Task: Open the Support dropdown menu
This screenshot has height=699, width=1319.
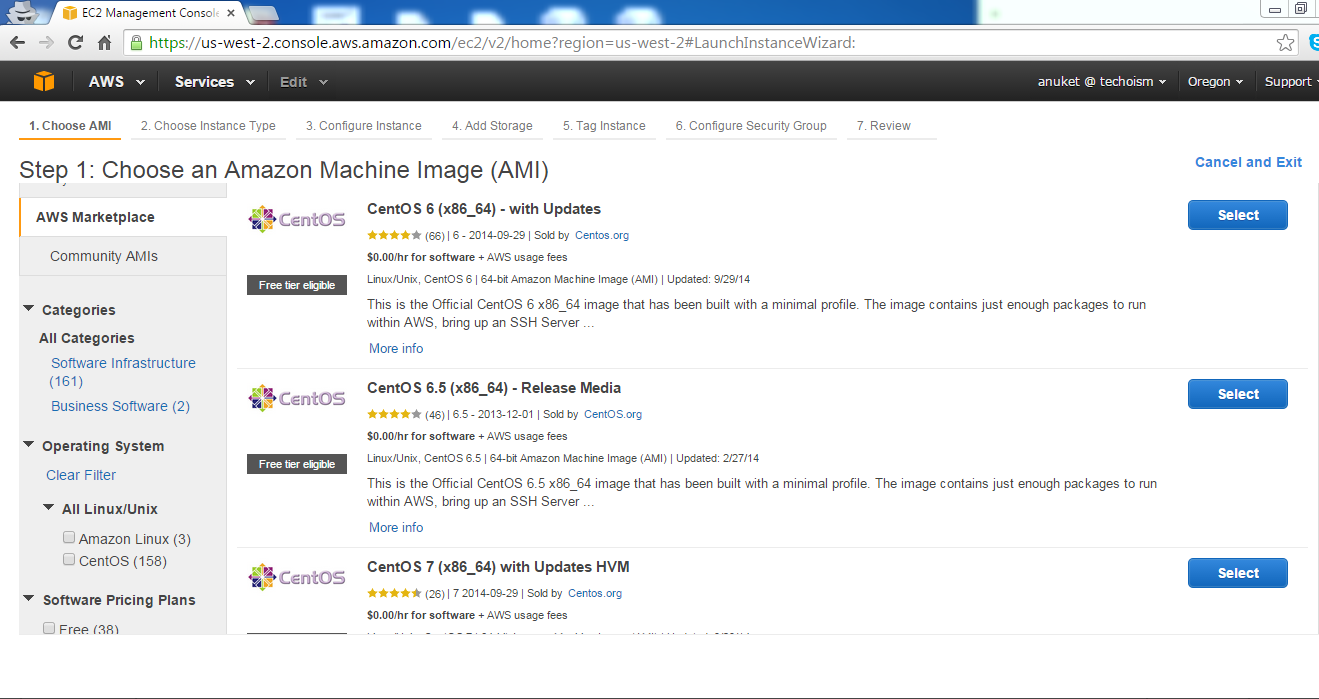Action: point(1291,82)
